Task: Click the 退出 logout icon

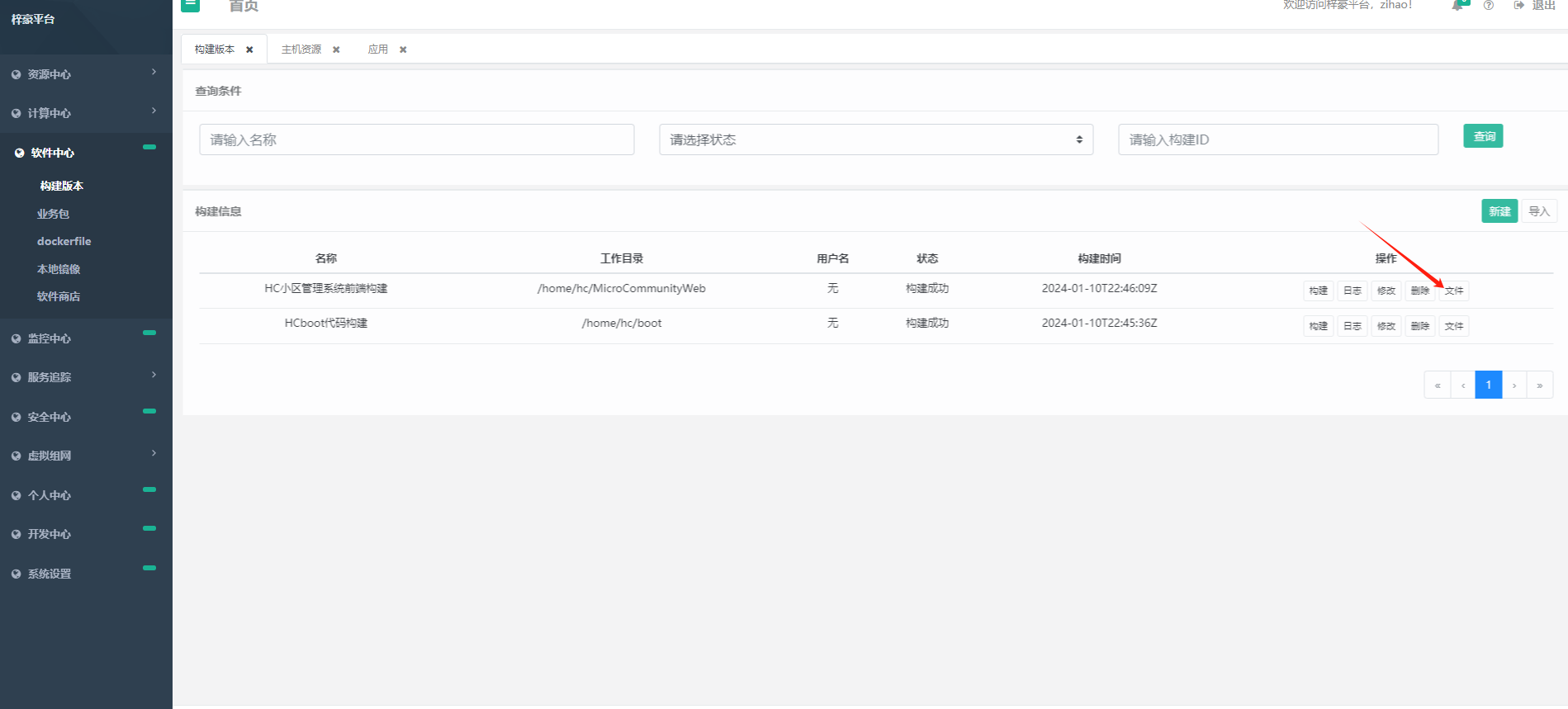Action: (1519, 6)
